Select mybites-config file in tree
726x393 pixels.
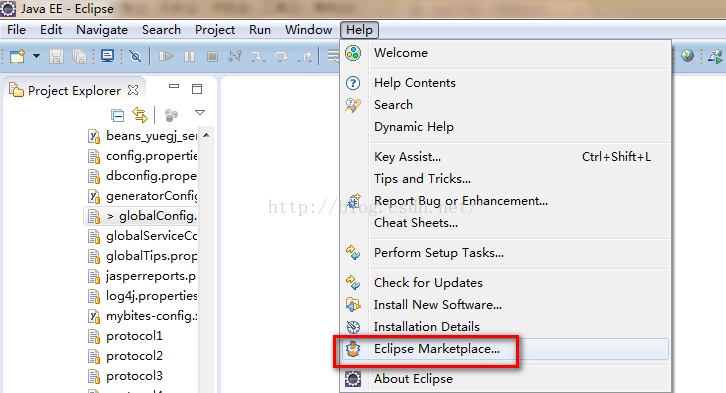pos(143,316)
